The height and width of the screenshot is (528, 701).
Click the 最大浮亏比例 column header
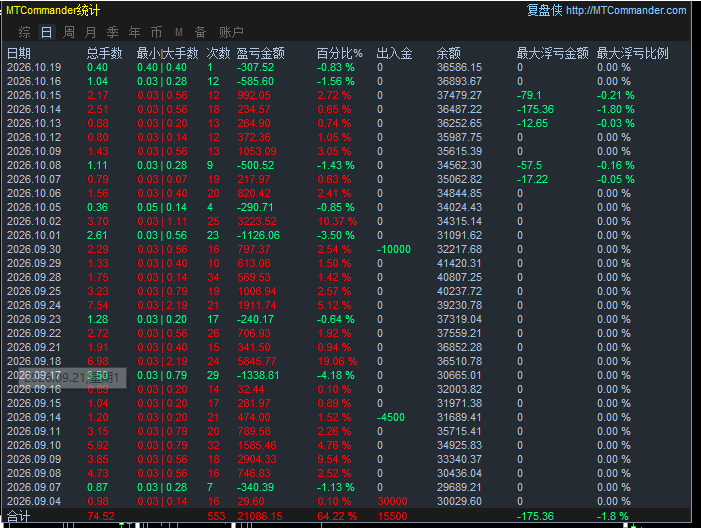[632, 53]
